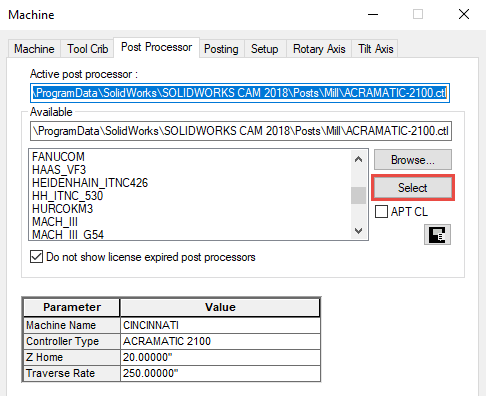Open the Tool Crib tab
Screen dimensions: 486x396
coord(88,49)
